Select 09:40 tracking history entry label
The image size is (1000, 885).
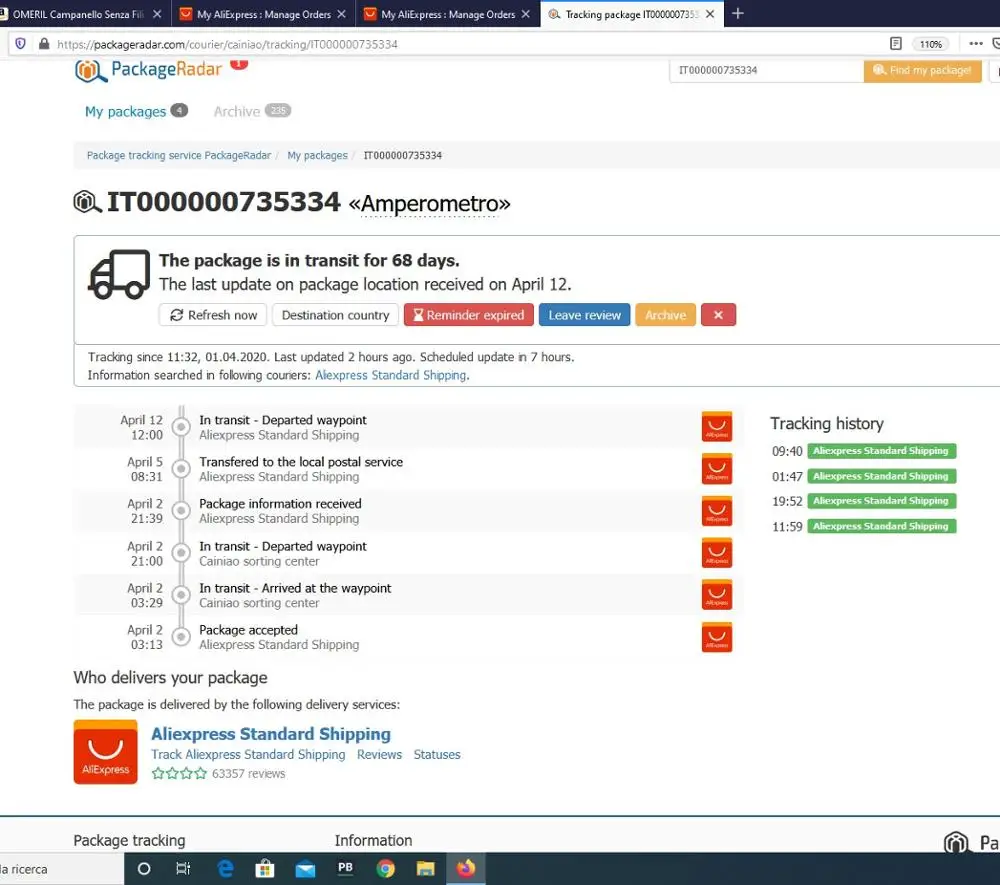[881, 451]
